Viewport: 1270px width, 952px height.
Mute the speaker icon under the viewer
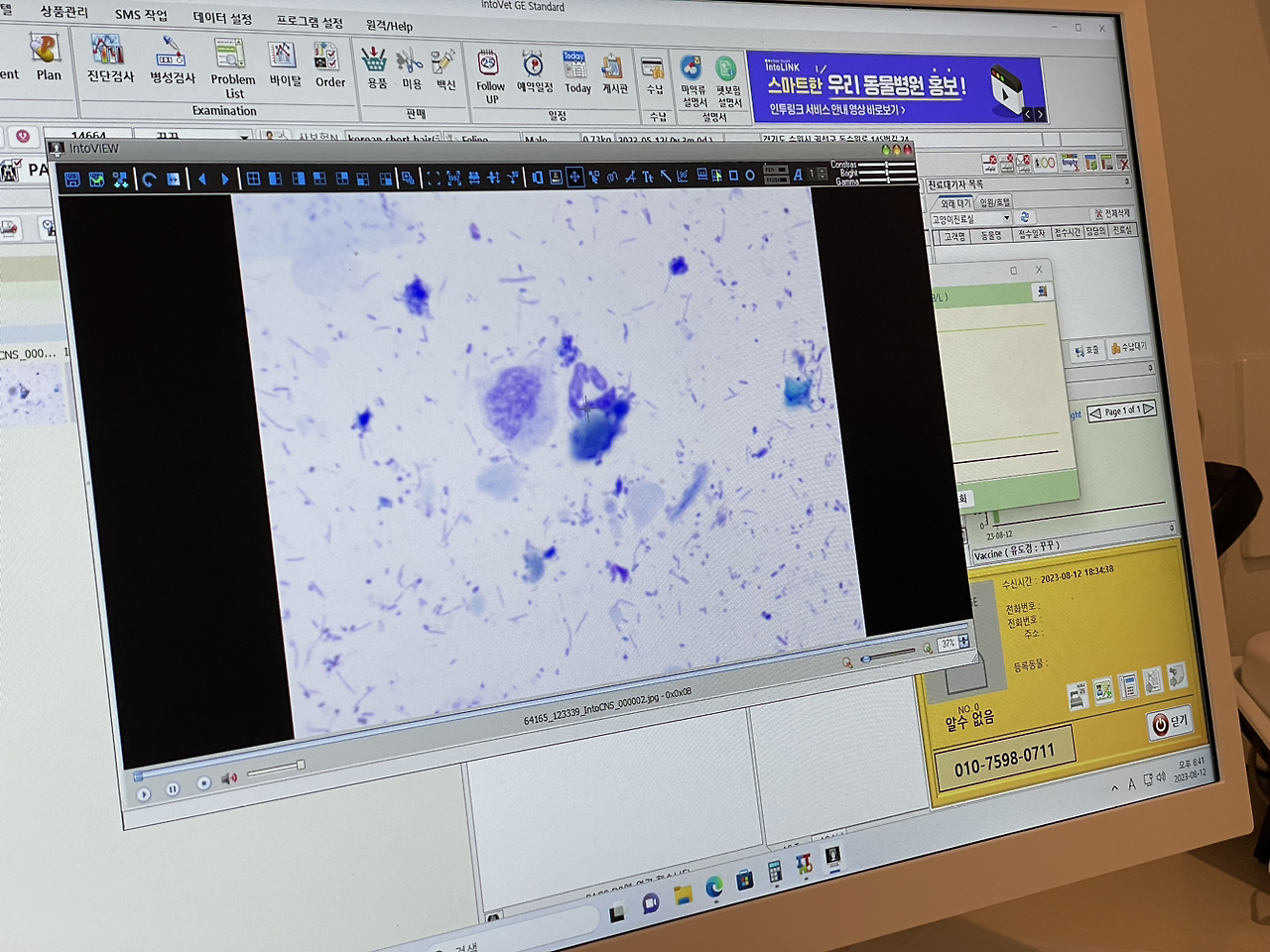(x=229, y=778)
